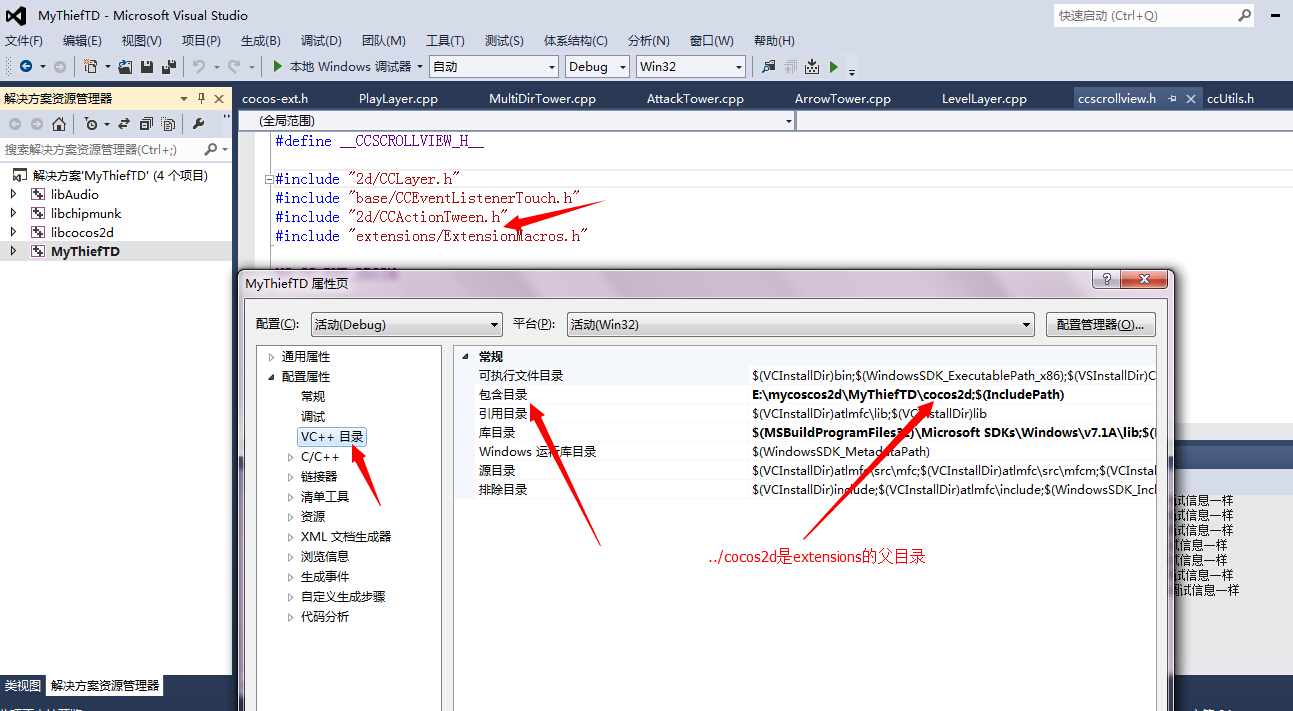Image resolution: width=1293 pixels, height=711 pixels.
Task: Pin the ccscrollview.h tab
Action: [1171, 98]
